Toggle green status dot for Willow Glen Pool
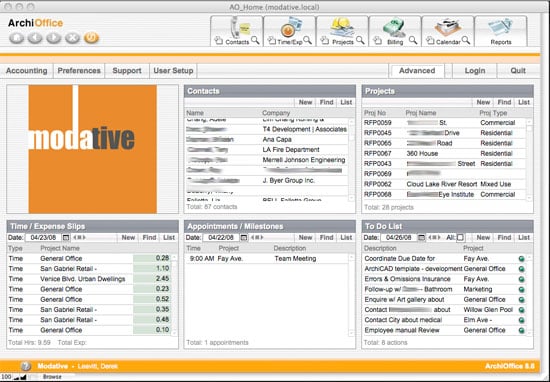This screenshot has width=550, height=382. pyautogui.click(x=521, y=310)
